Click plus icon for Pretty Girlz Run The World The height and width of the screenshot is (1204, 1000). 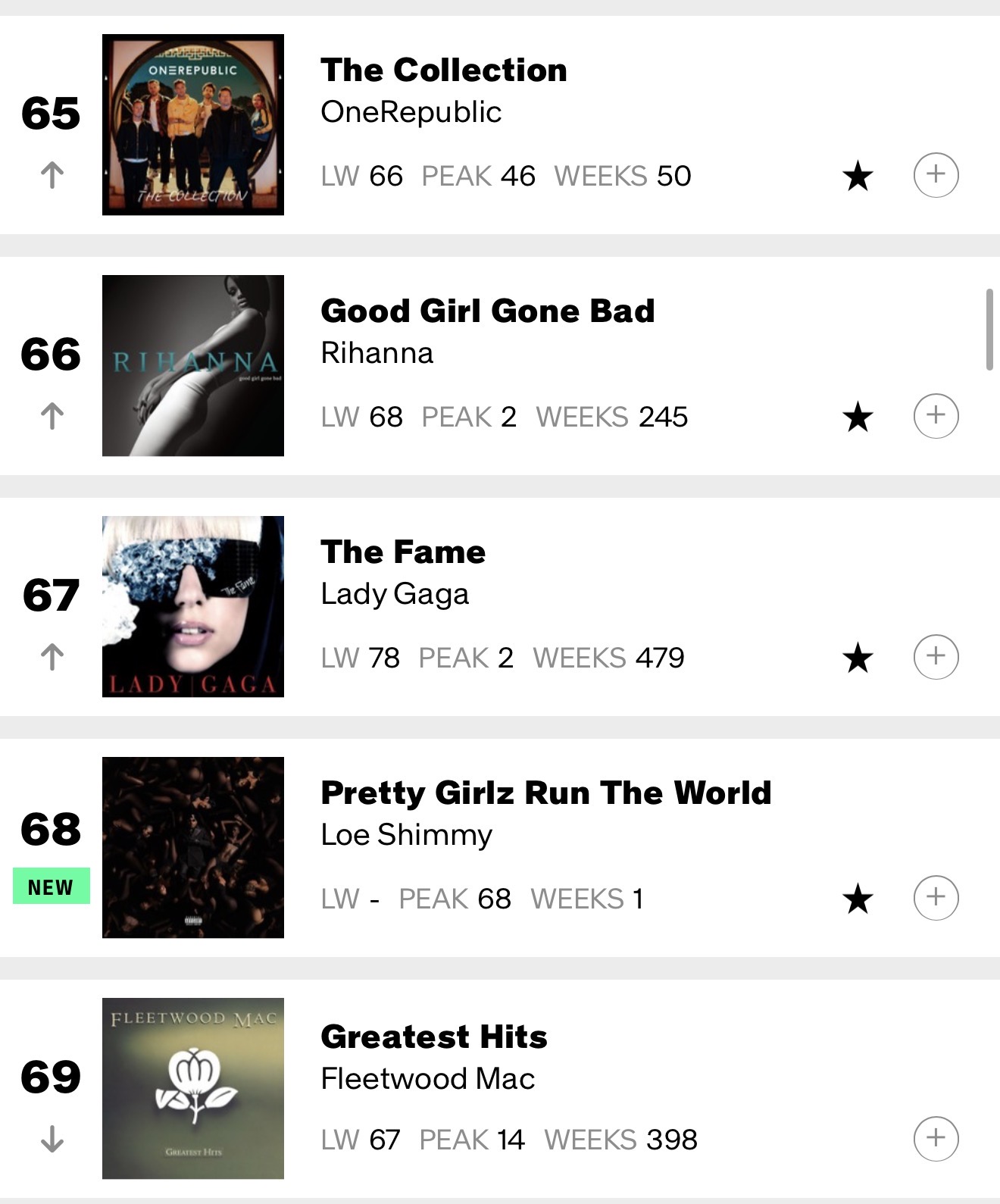pyautogui.click(x=936, y=898)
